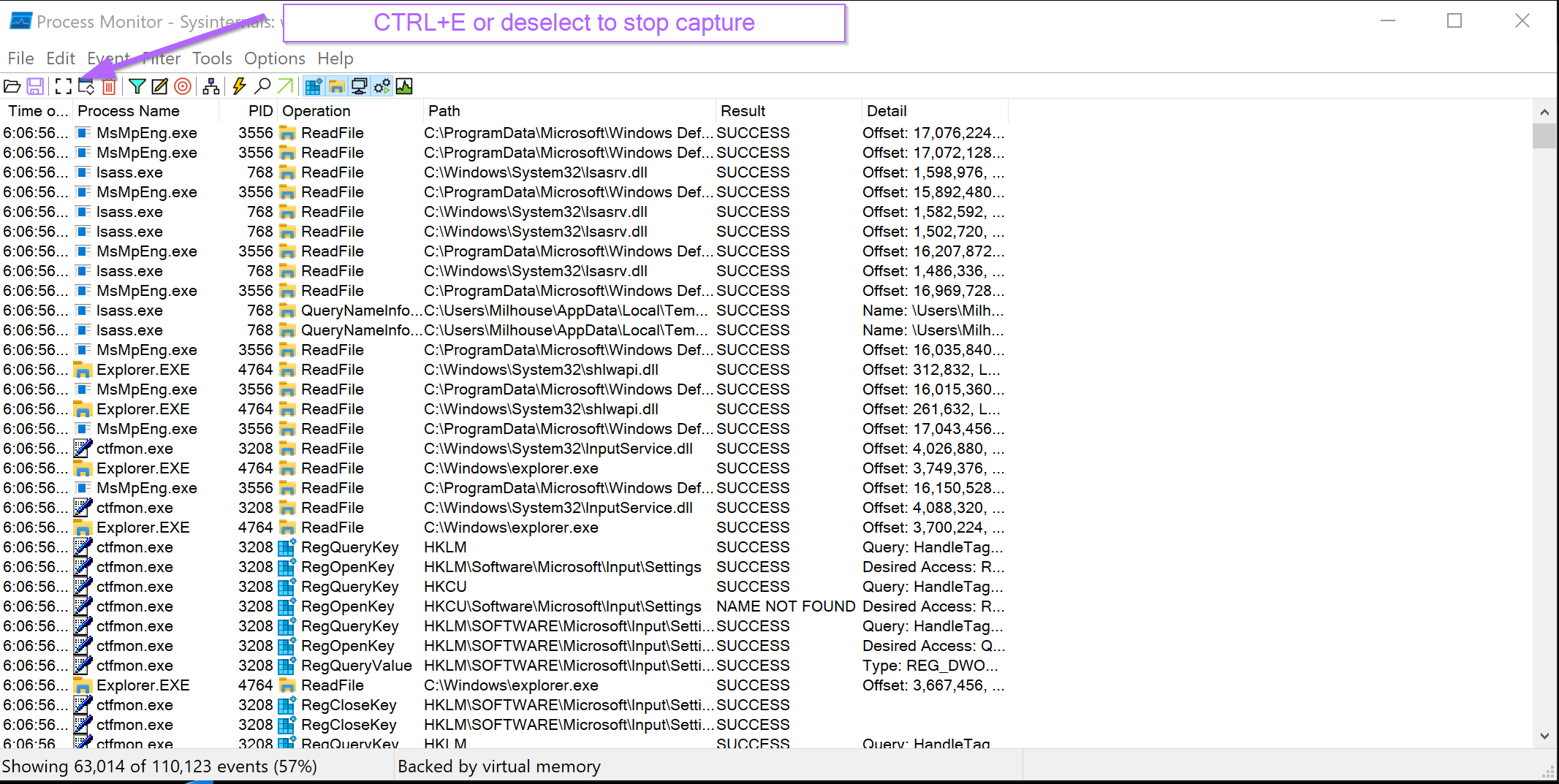The width and height of the screenshot is (1559, 784).
Task: Click the scrollbar down arrow
Action: [x=1544, y=737]
